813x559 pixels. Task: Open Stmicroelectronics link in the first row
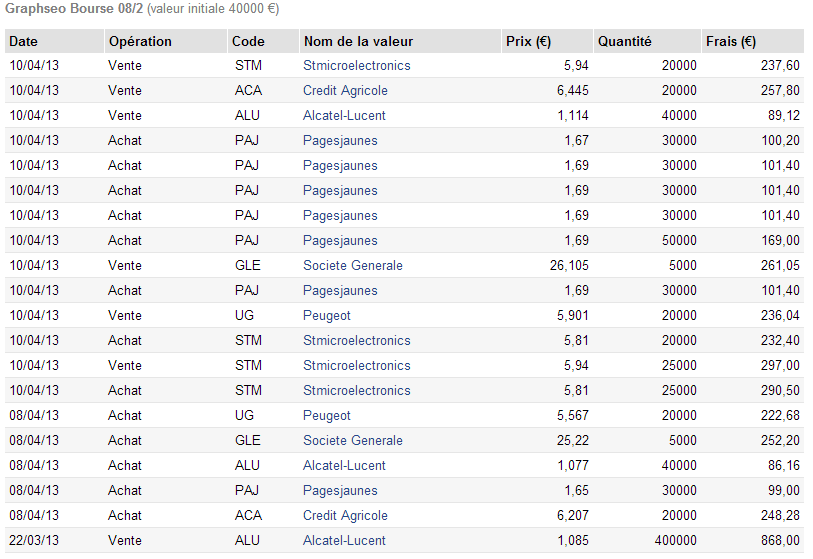point(356,65)
